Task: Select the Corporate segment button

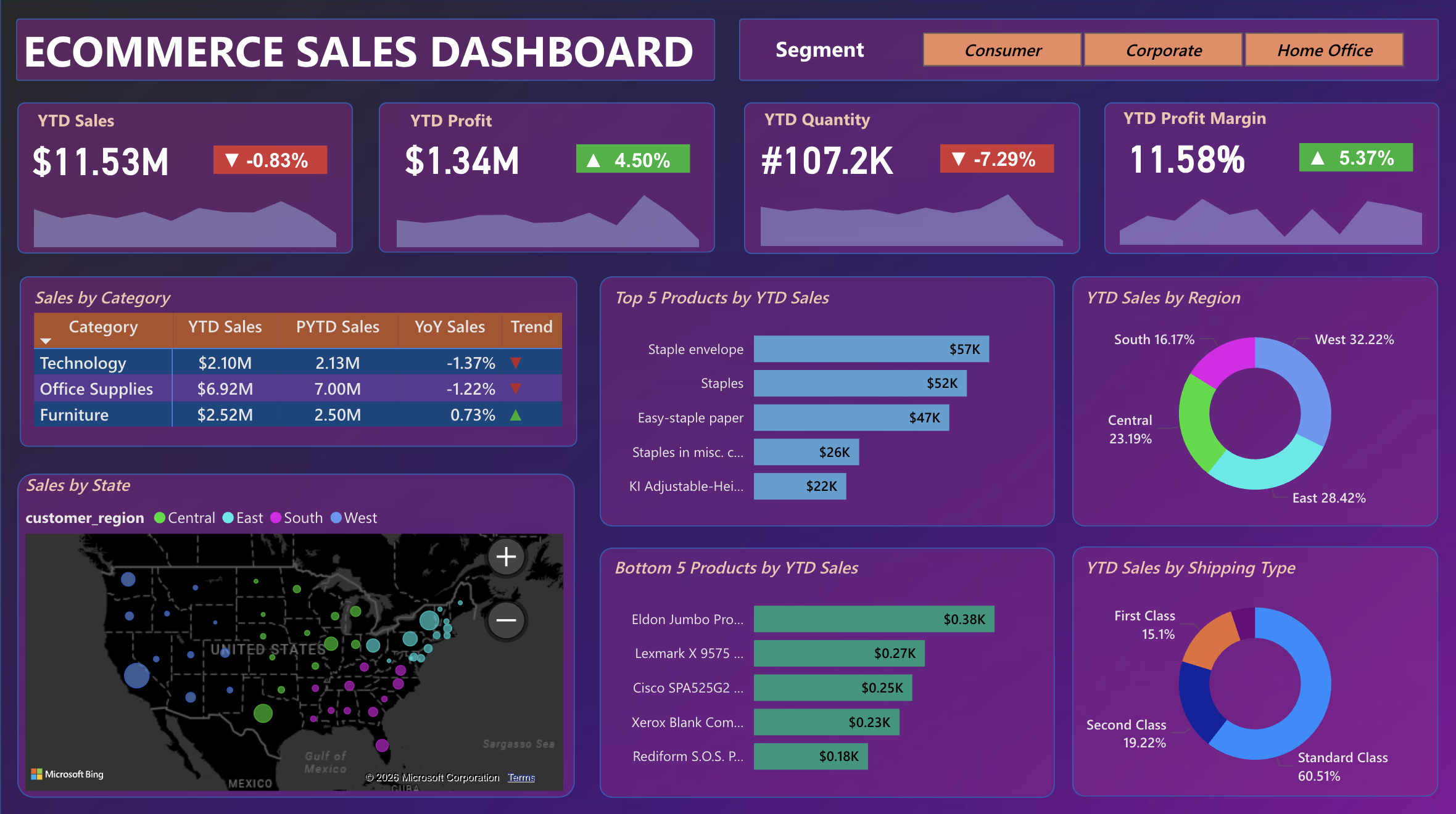Action: [x=1163, y=50]
